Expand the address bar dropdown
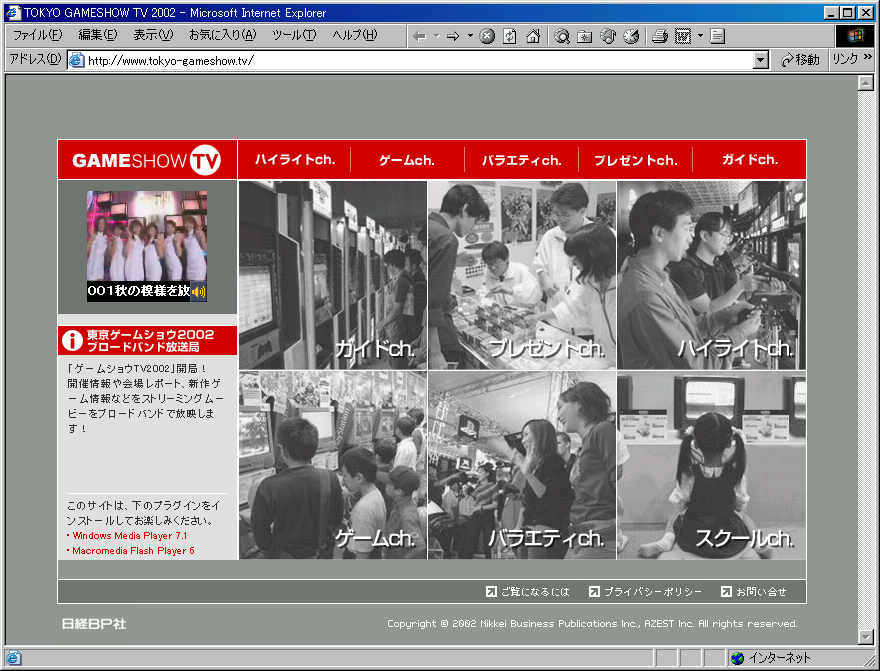The width and height of the screenshot is (880, 671). point(761,60)
